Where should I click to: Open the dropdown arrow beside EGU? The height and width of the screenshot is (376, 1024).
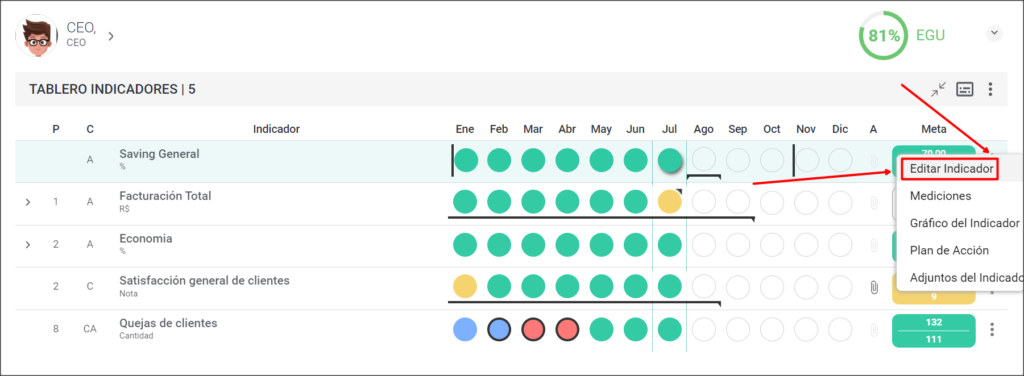click(x=994, y=33)
